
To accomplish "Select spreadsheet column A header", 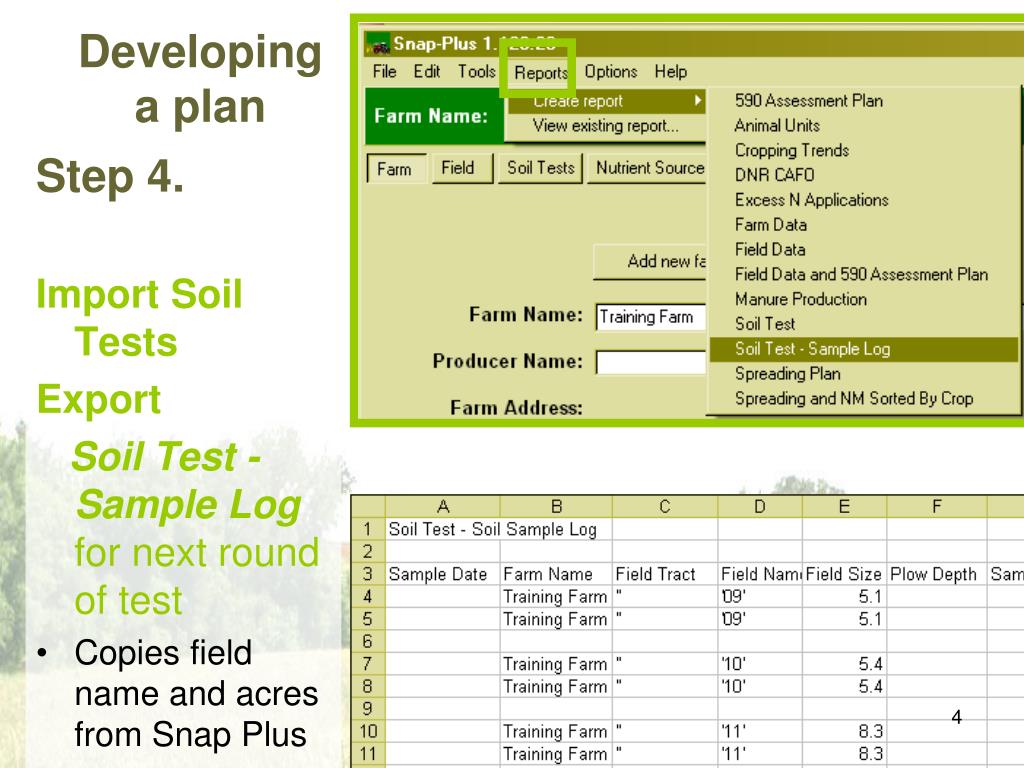I will [x=443, y=506].
